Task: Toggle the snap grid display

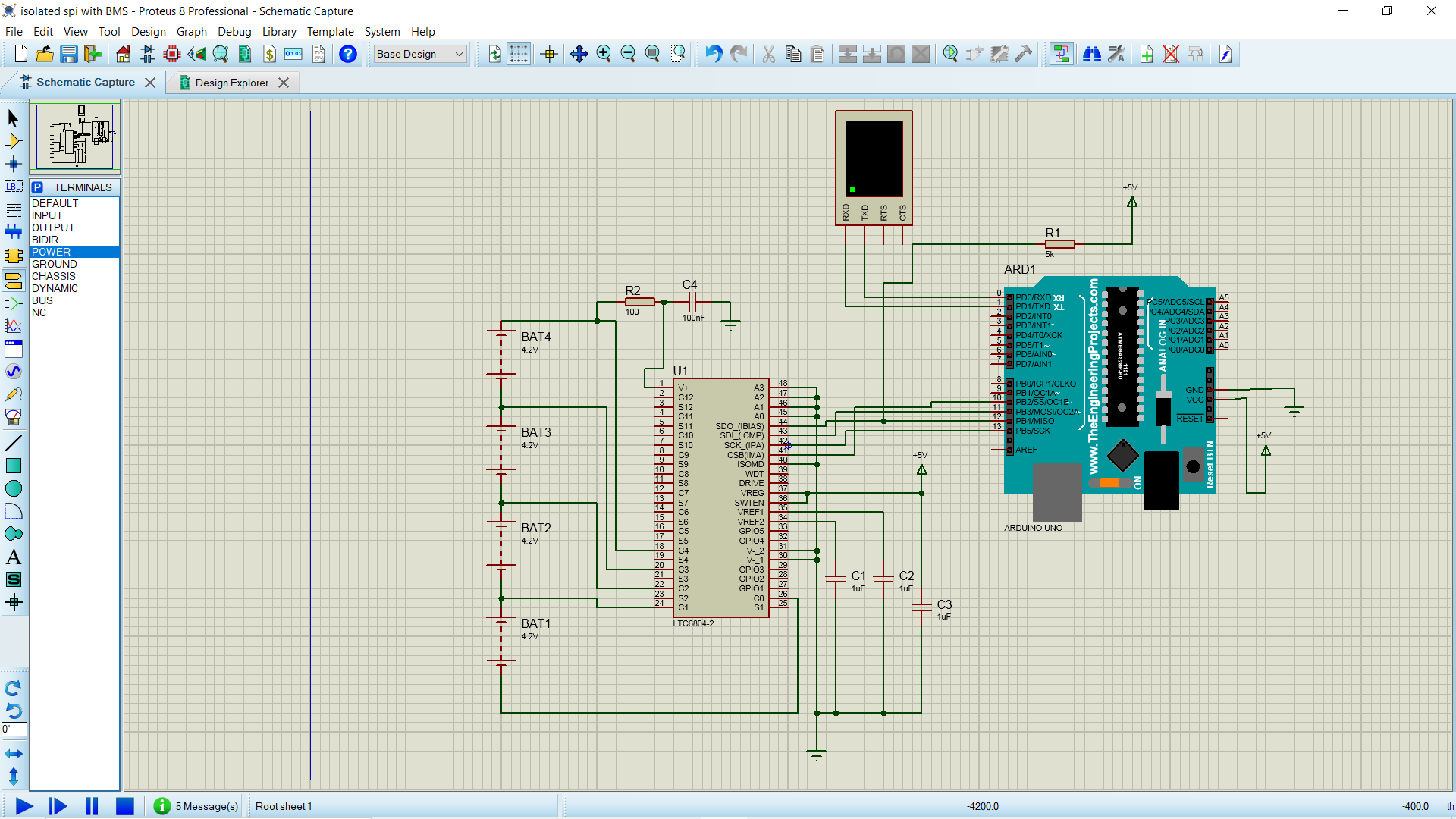Action: (519, 54)
